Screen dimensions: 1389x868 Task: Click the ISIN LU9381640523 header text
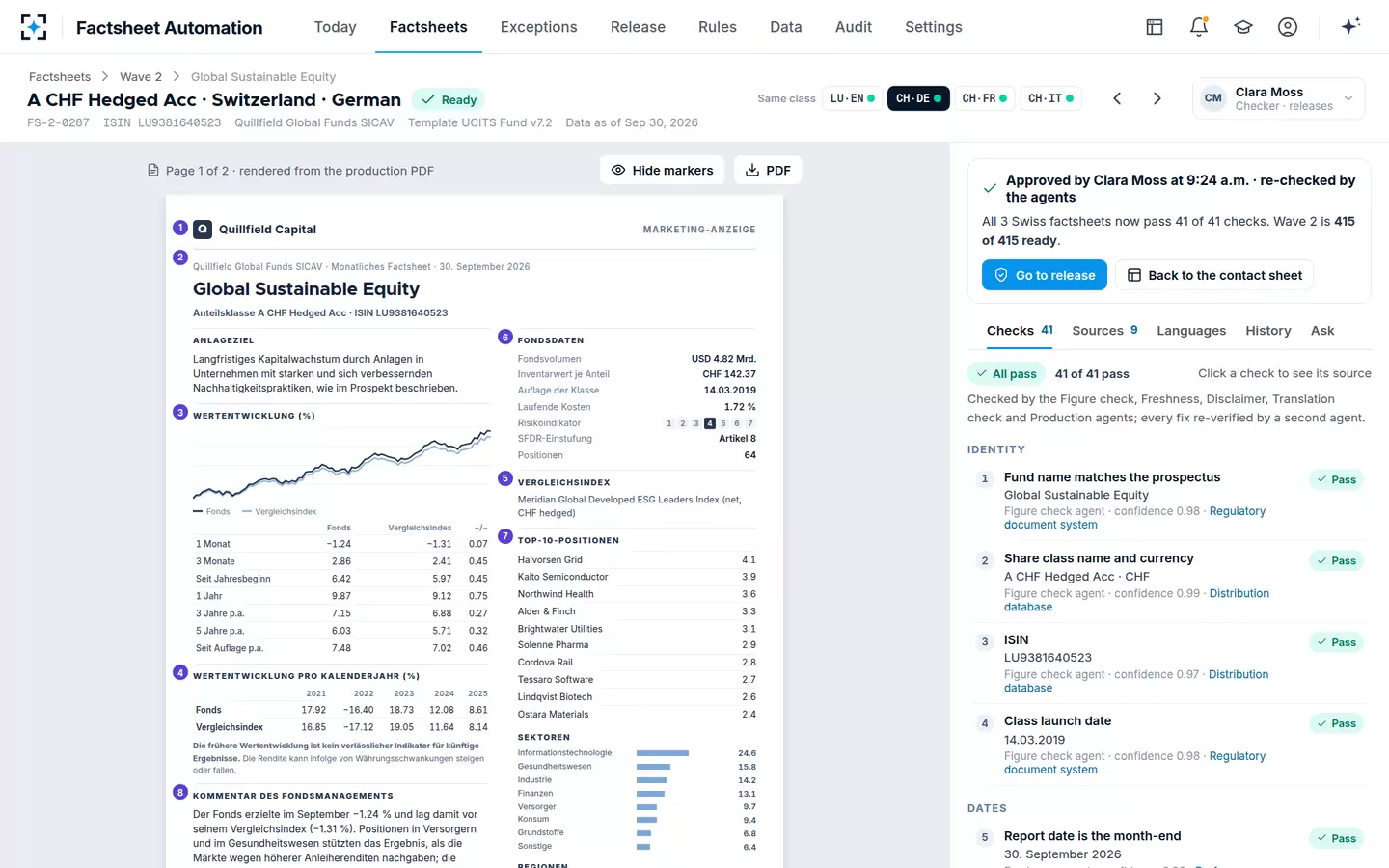tap(162, 122)
